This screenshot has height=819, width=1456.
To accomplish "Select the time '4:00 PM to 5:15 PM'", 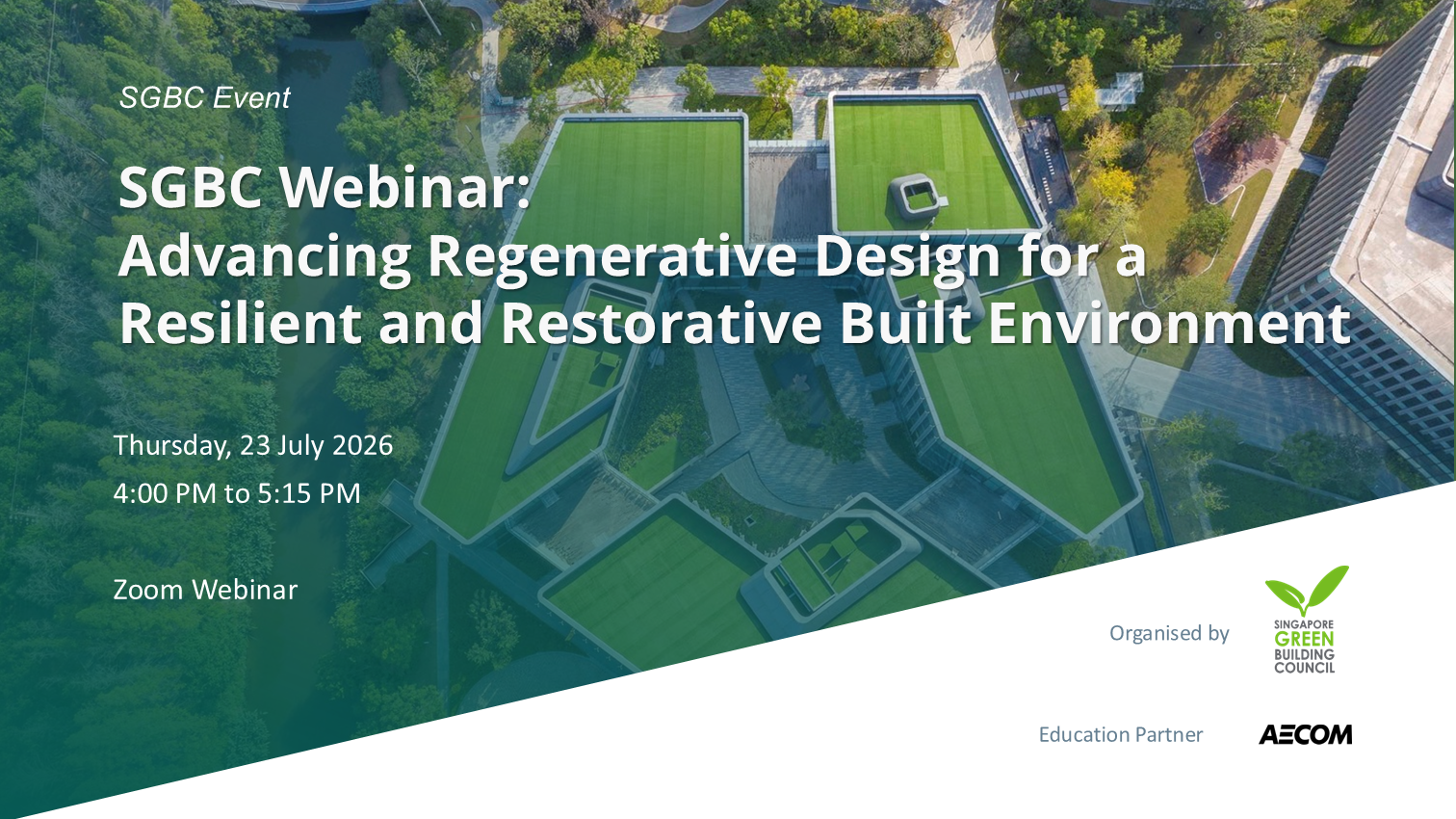I will (237, 493).
